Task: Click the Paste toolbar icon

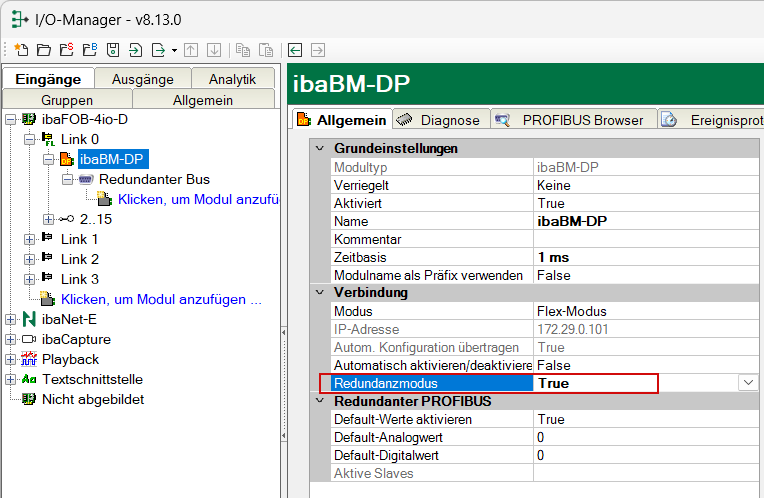Action: (x=266, y=50)
